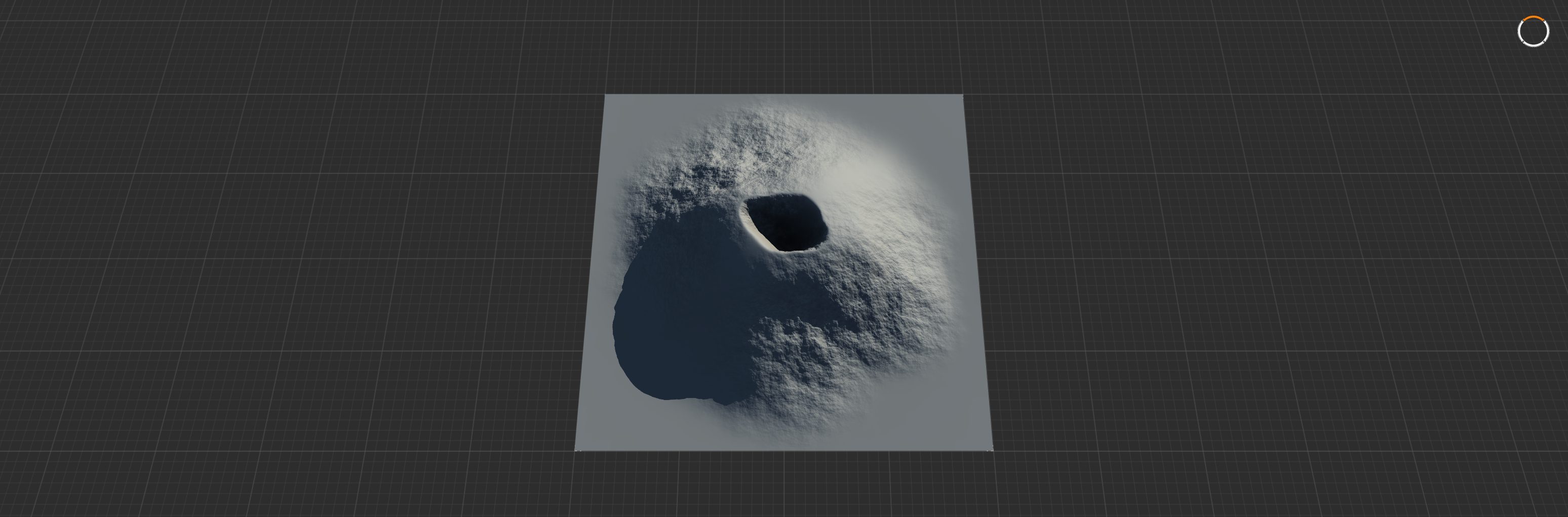
Task: Click the top edge of the terrain plane
Action: click(x=784, y=95)
